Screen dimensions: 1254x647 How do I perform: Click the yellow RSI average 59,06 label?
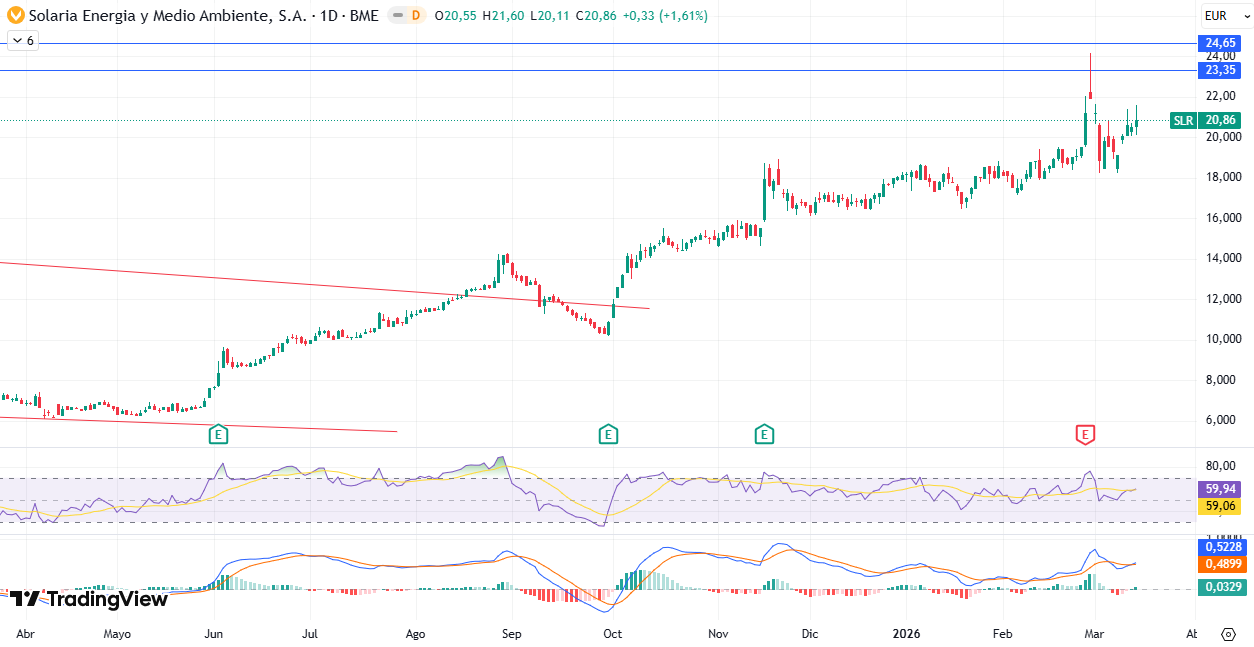point(1221,506)
